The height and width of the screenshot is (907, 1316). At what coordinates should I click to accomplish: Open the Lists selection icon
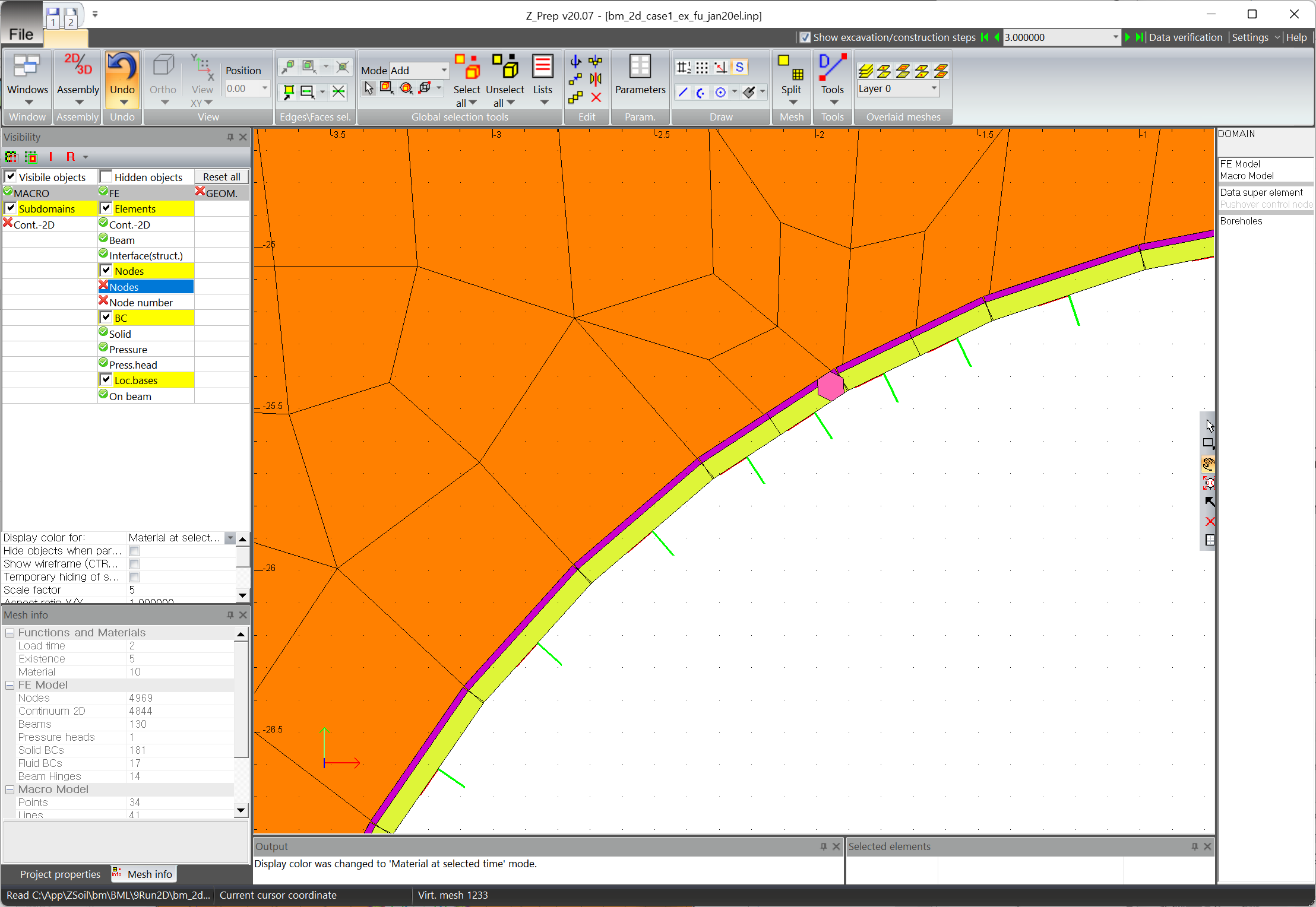click(542, 67)
